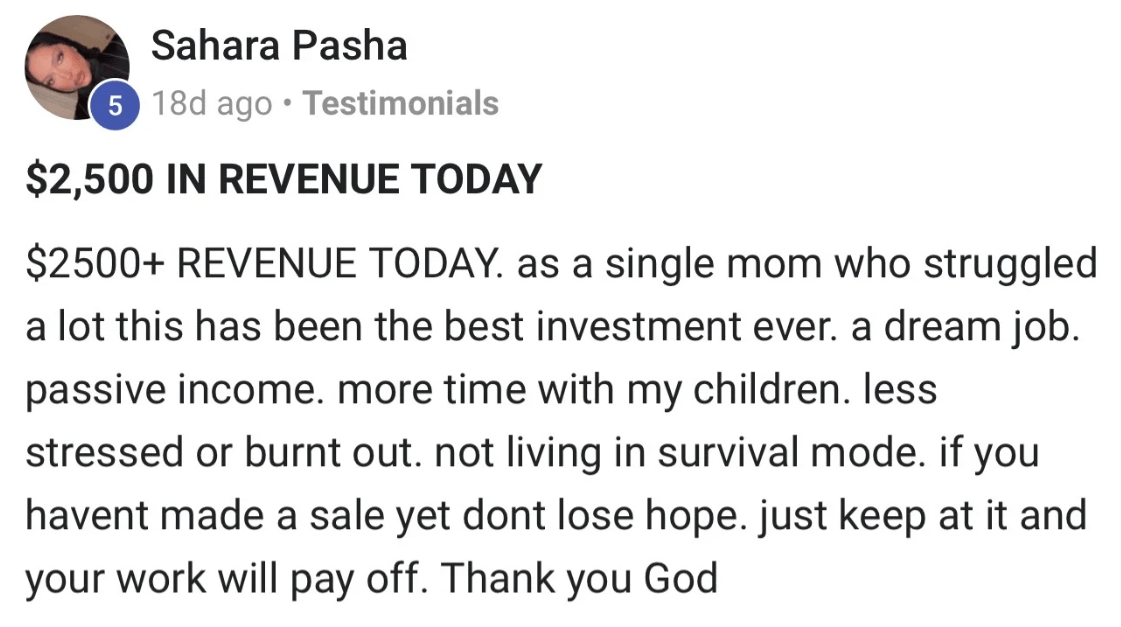
Task: Open the Testimonials category
Action: 401,104
